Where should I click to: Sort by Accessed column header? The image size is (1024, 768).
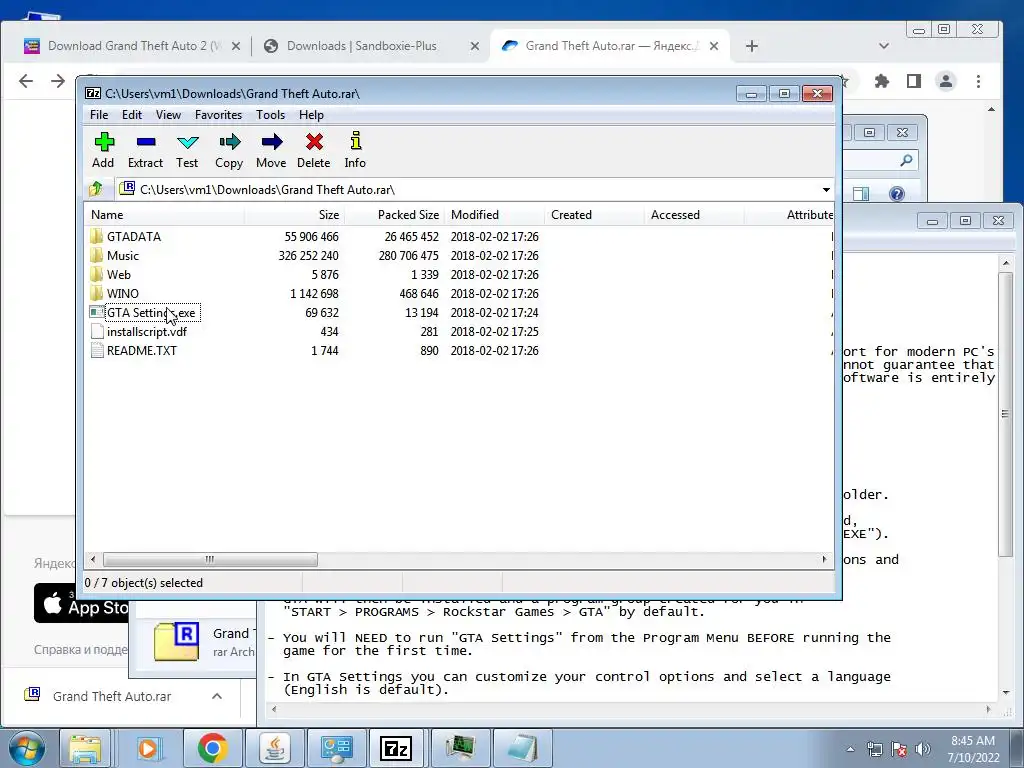pyautogui.click(x=694, y=215)
